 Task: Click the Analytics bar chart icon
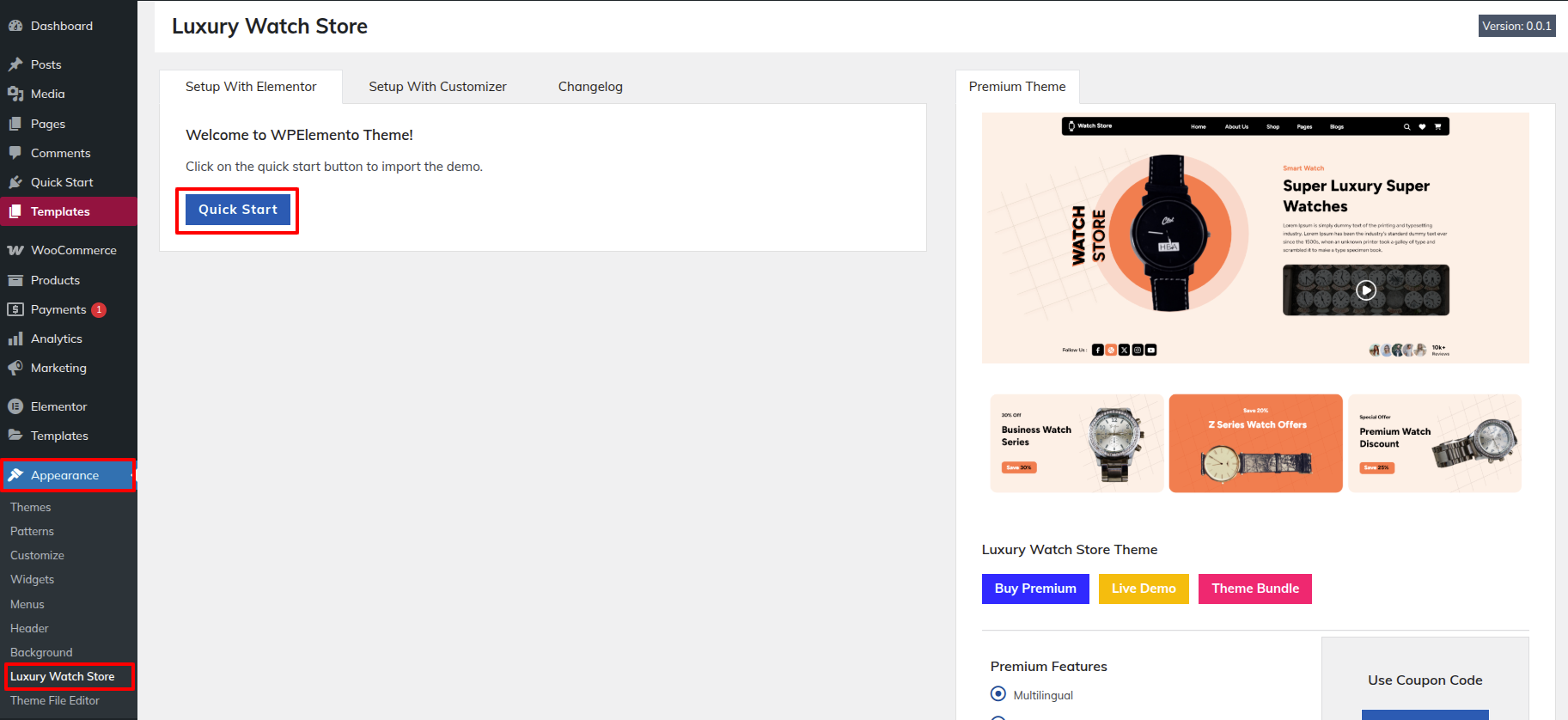[15, 339]
